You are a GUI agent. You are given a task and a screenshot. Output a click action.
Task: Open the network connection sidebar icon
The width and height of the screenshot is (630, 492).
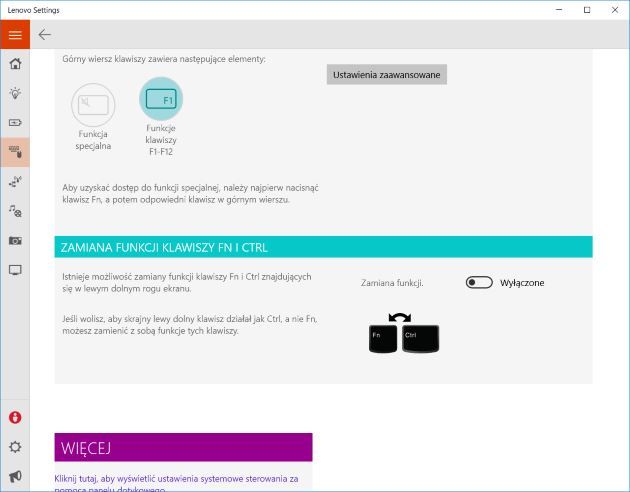click(15, 182)
